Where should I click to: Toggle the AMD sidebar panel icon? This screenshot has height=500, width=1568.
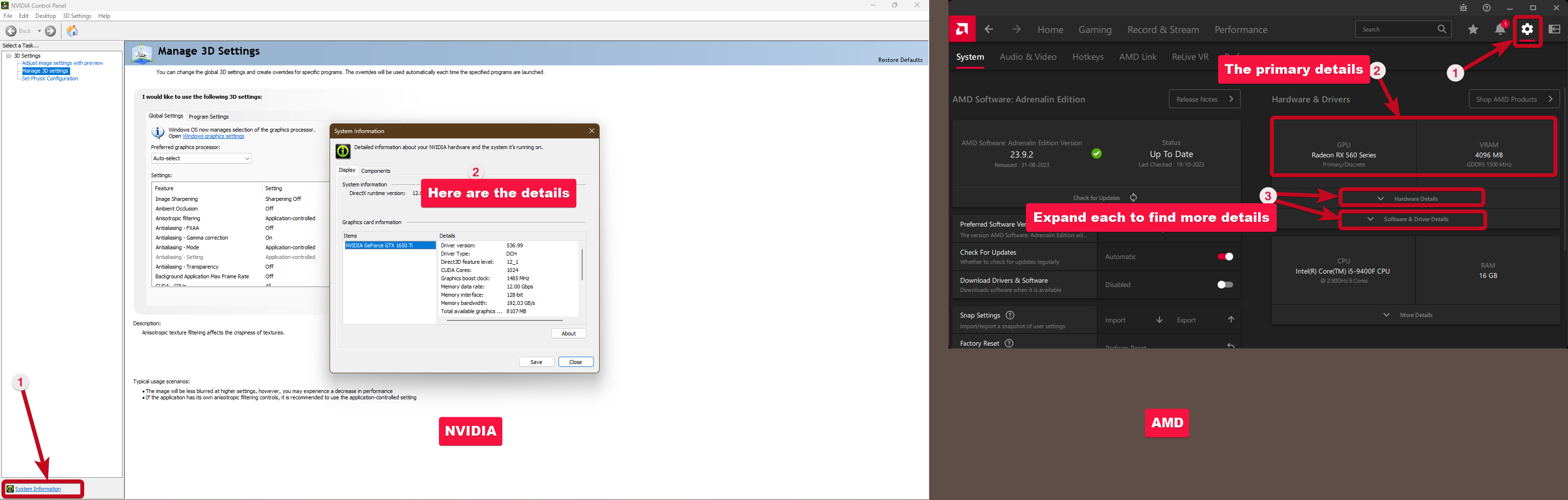point(1554,29)
